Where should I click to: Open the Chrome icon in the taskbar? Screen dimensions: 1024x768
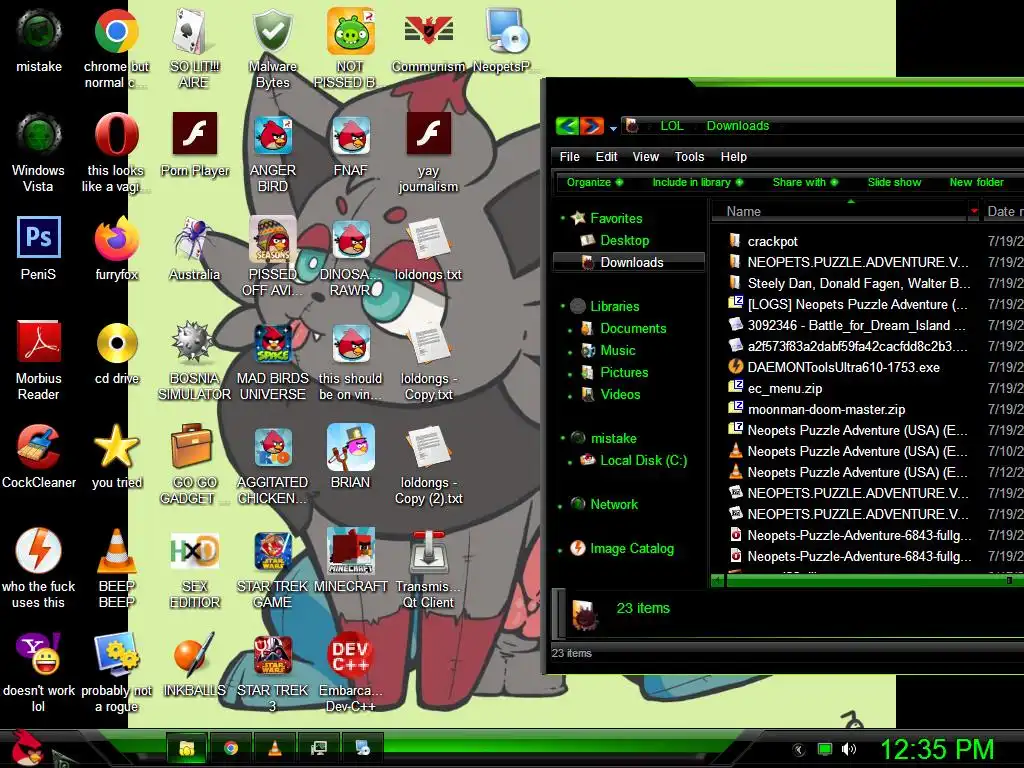click(231, 748)
